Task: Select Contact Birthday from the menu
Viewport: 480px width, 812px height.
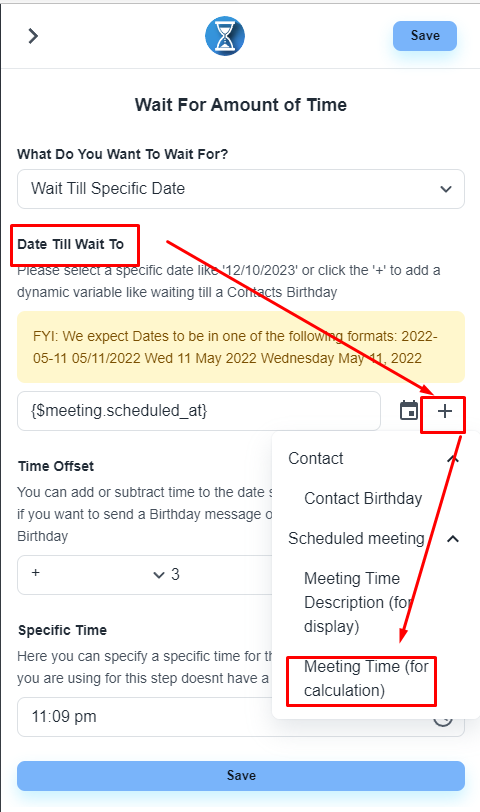Action: pos(363,498)
